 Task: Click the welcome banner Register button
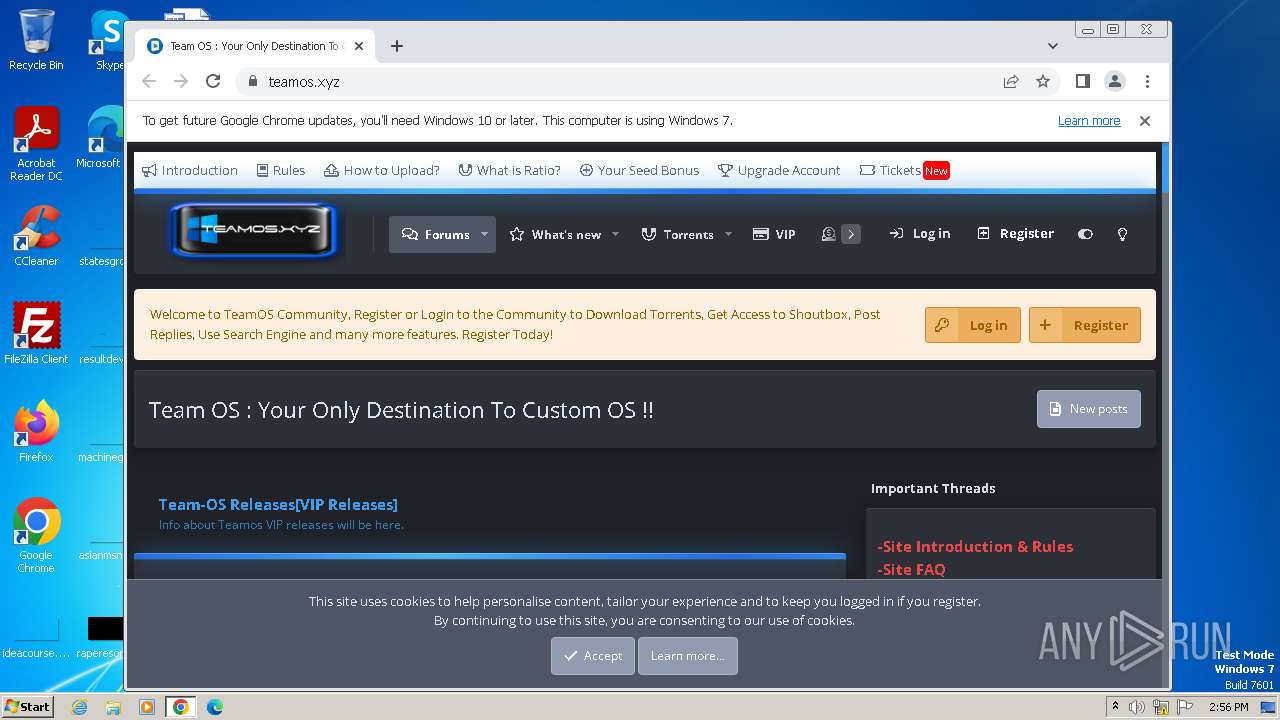tap(1085, 325)
